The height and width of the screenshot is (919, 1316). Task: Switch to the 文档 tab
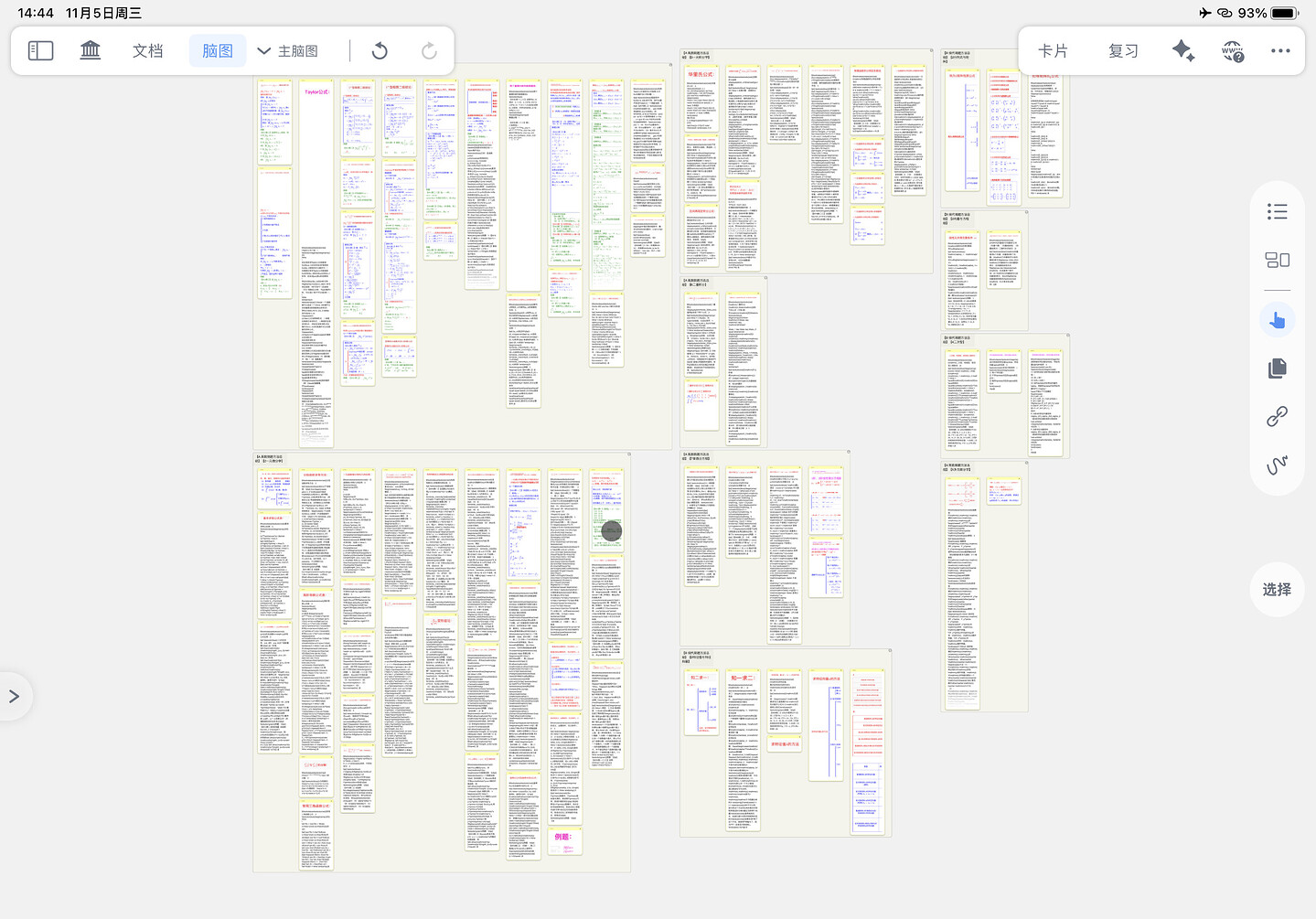tap(147, 51)
